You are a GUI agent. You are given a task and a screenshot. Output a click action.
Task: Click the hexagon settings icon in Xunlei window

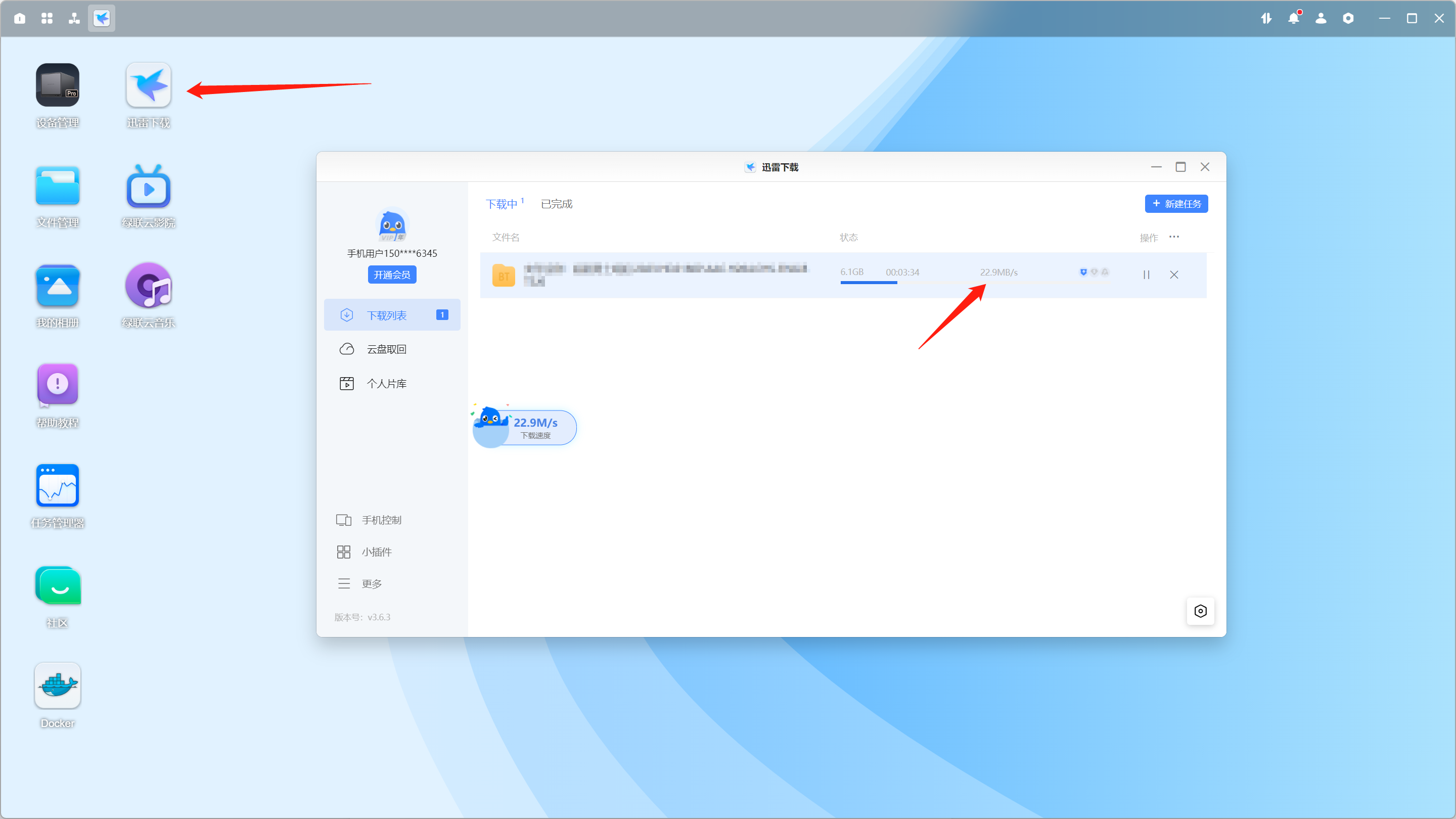click(1200, 611)
